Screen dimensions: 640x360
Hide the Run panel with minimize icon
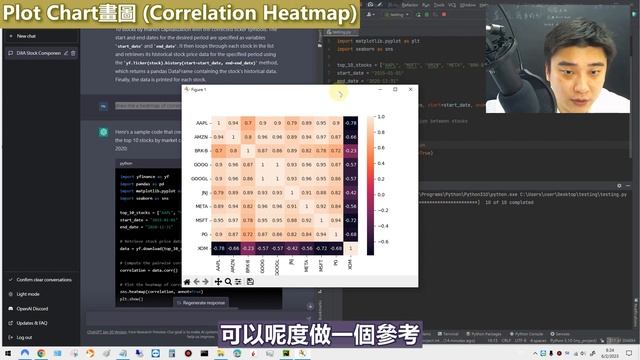coord(628,186)
